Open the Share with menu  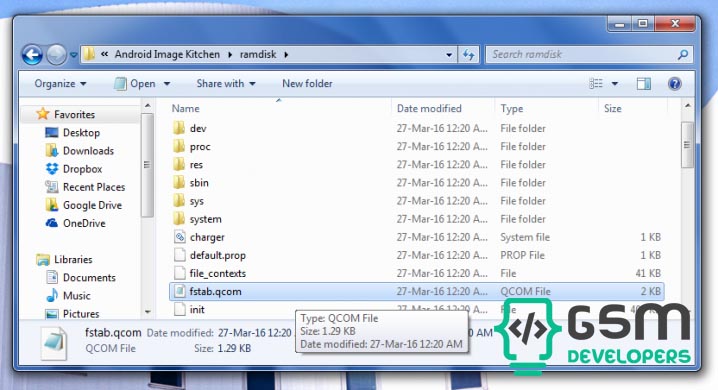226,84
